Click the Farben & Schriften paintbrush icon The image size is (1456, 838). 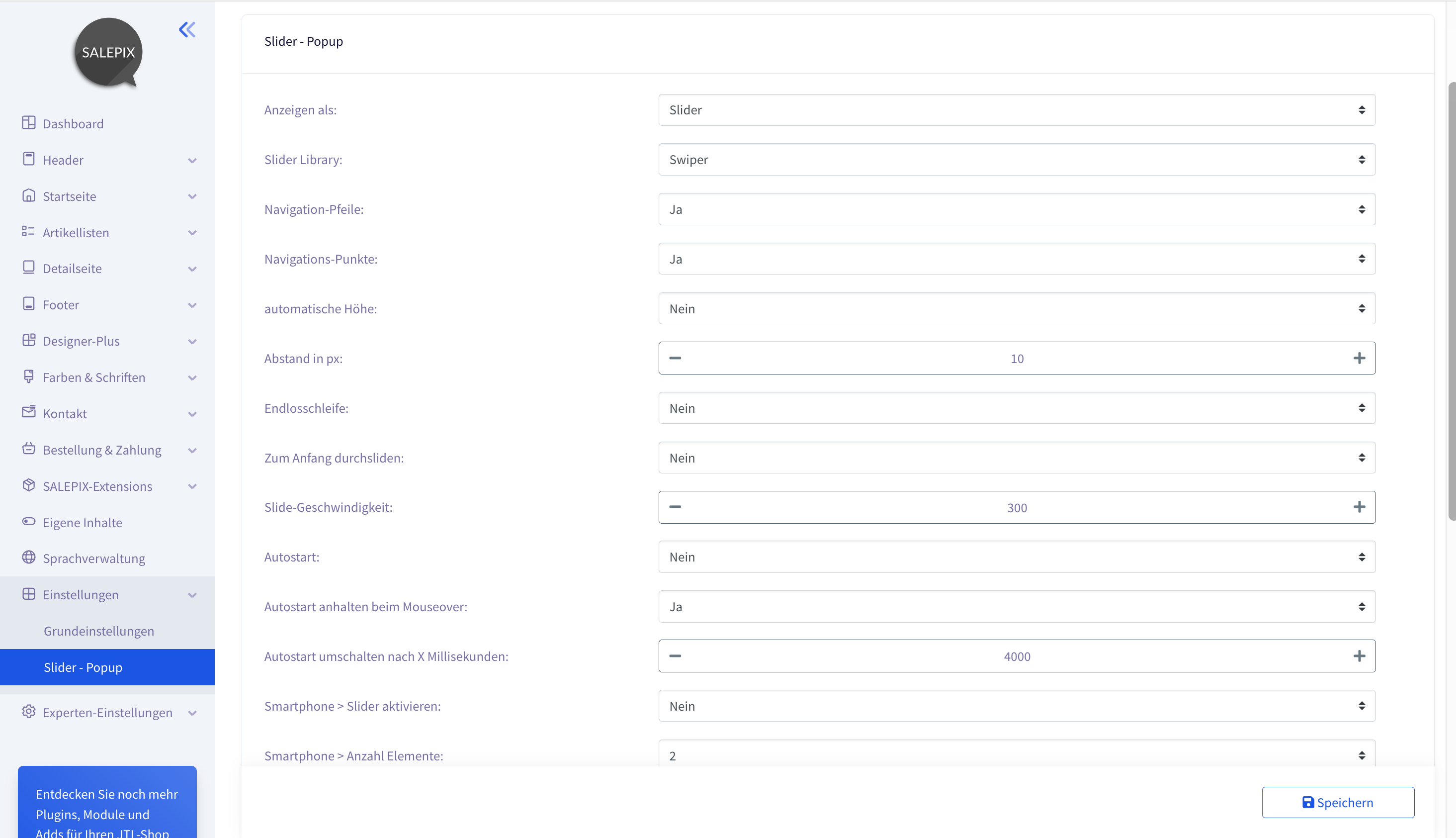tap(29, 376)
